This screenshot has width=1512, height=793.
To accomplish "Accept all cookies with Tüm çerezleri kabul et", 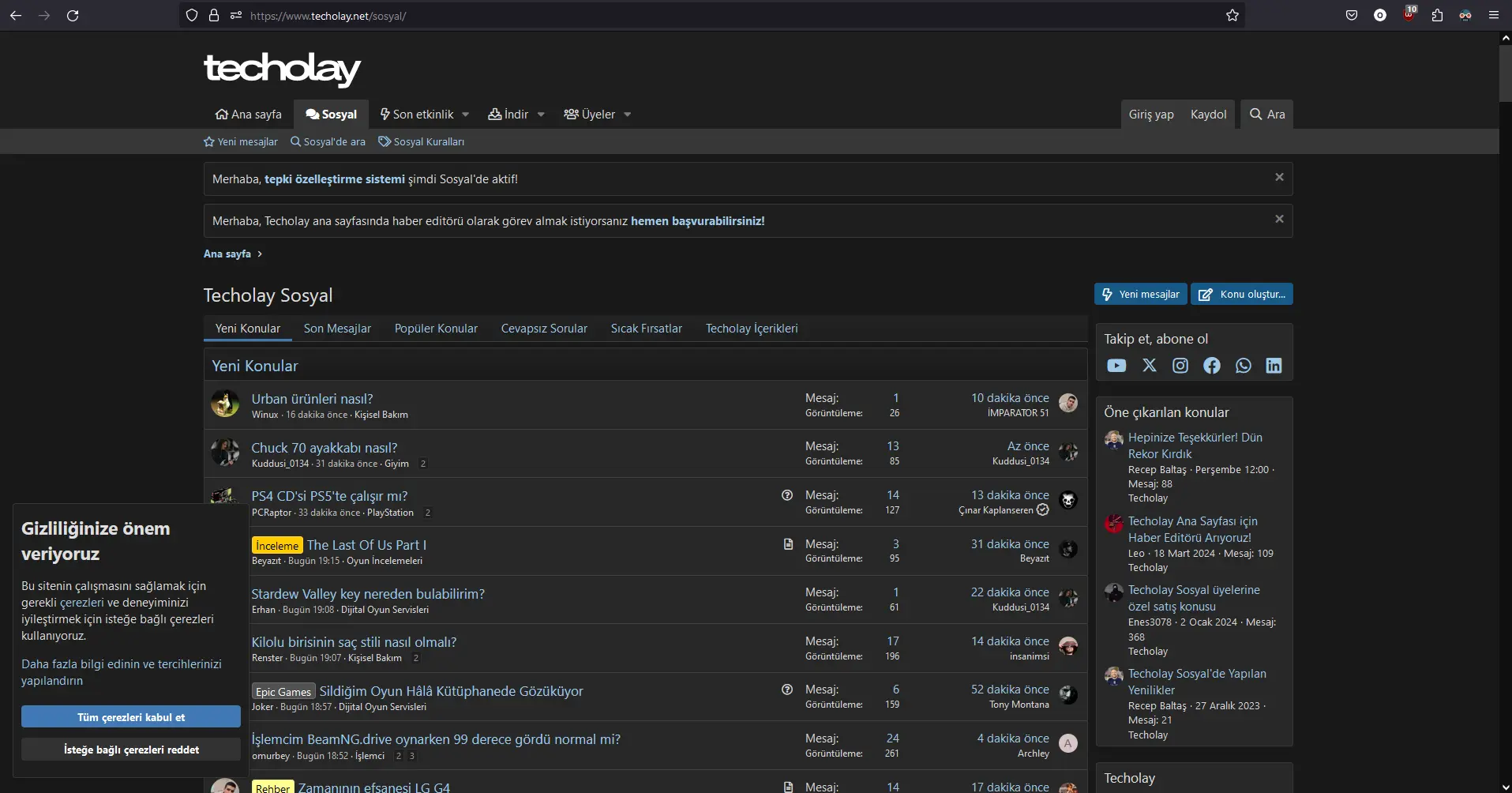I will pyautogui.click(x=131, y=717).
